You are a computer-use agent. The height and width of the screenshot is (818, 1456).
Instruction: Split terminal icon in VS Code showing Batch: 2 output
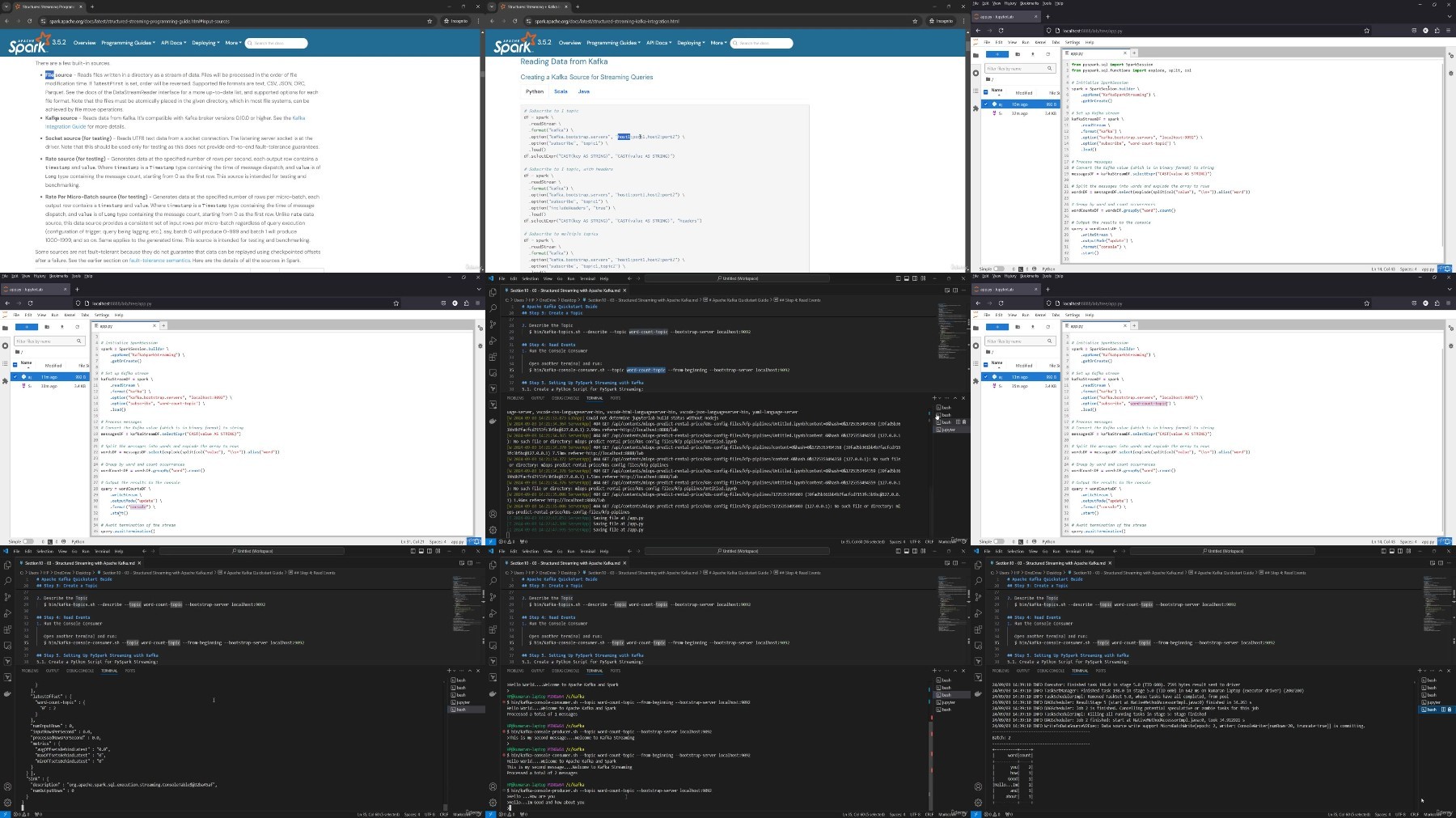click(x=1443, y=710)
